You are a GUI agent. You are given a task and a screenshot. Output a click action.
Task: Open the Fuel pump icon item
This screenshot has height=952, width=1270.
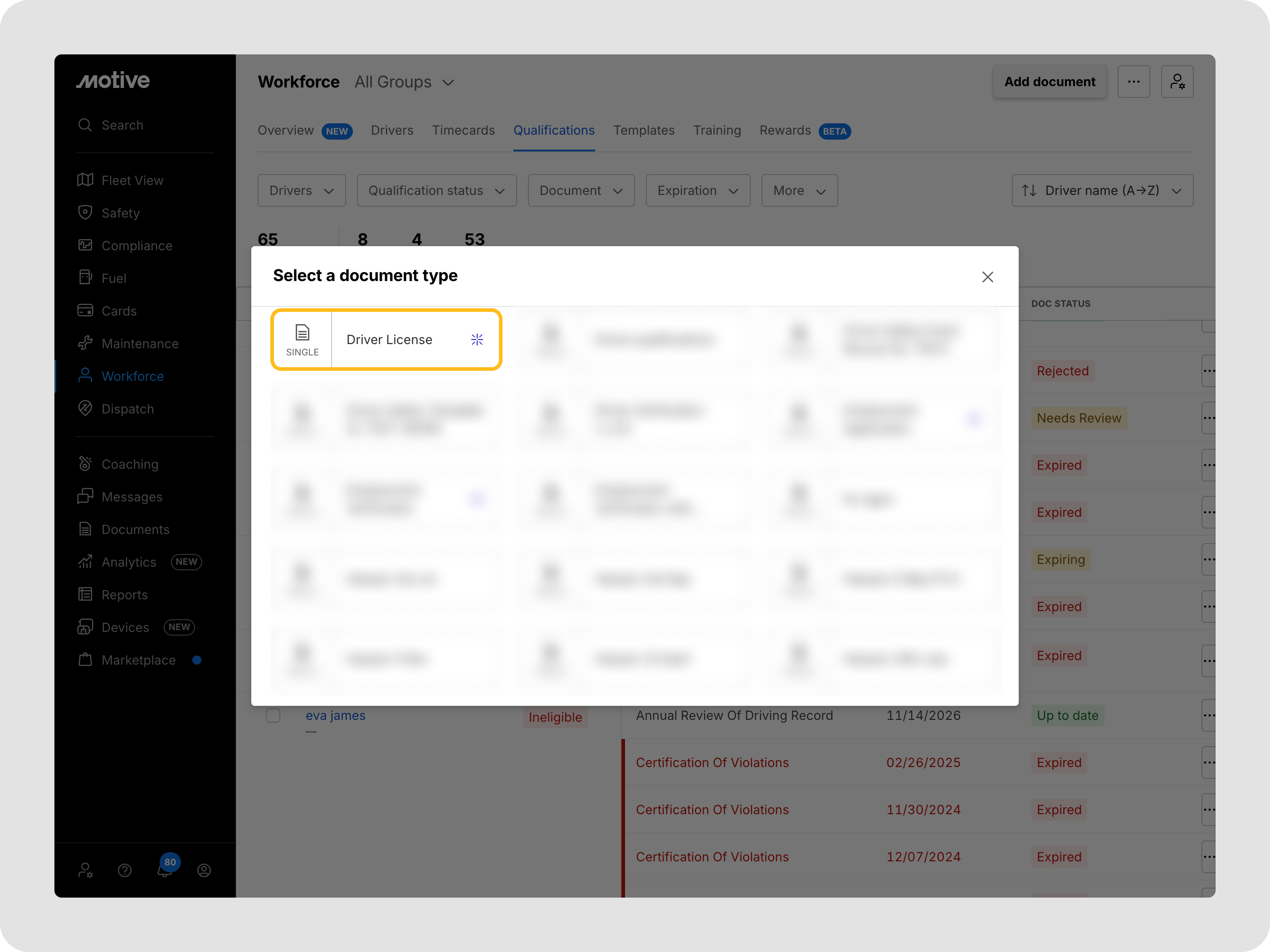click(85, 278)
